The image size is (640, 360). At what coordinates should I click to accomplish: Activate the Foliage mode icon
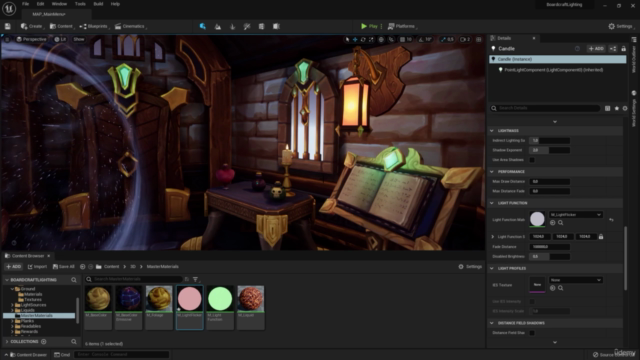(x=233, y=26)
